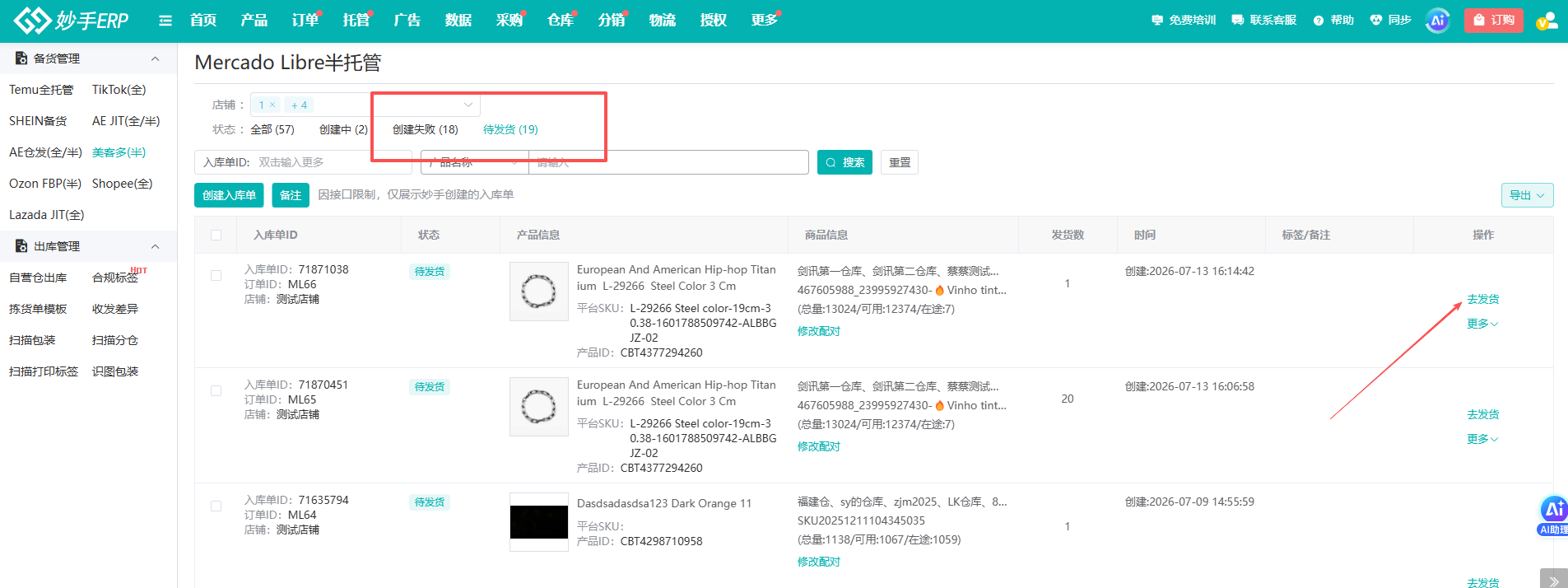Viewport: 1568px width, 588px height.
Task: Open the 免费培训 training icon
Action: click(1157, 20)
